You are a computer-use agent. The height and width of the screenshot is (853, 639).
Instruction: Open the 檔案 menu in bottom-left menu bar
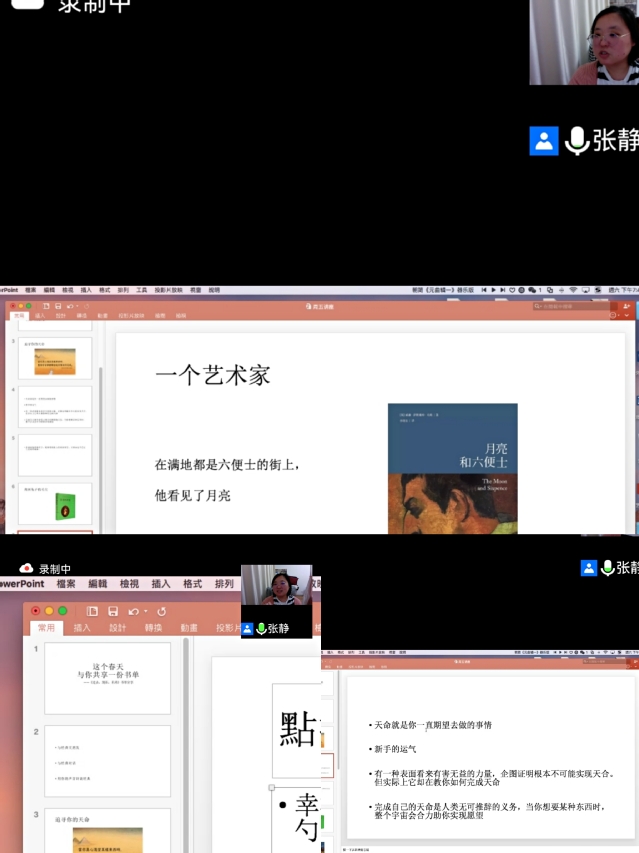point(66,584)
